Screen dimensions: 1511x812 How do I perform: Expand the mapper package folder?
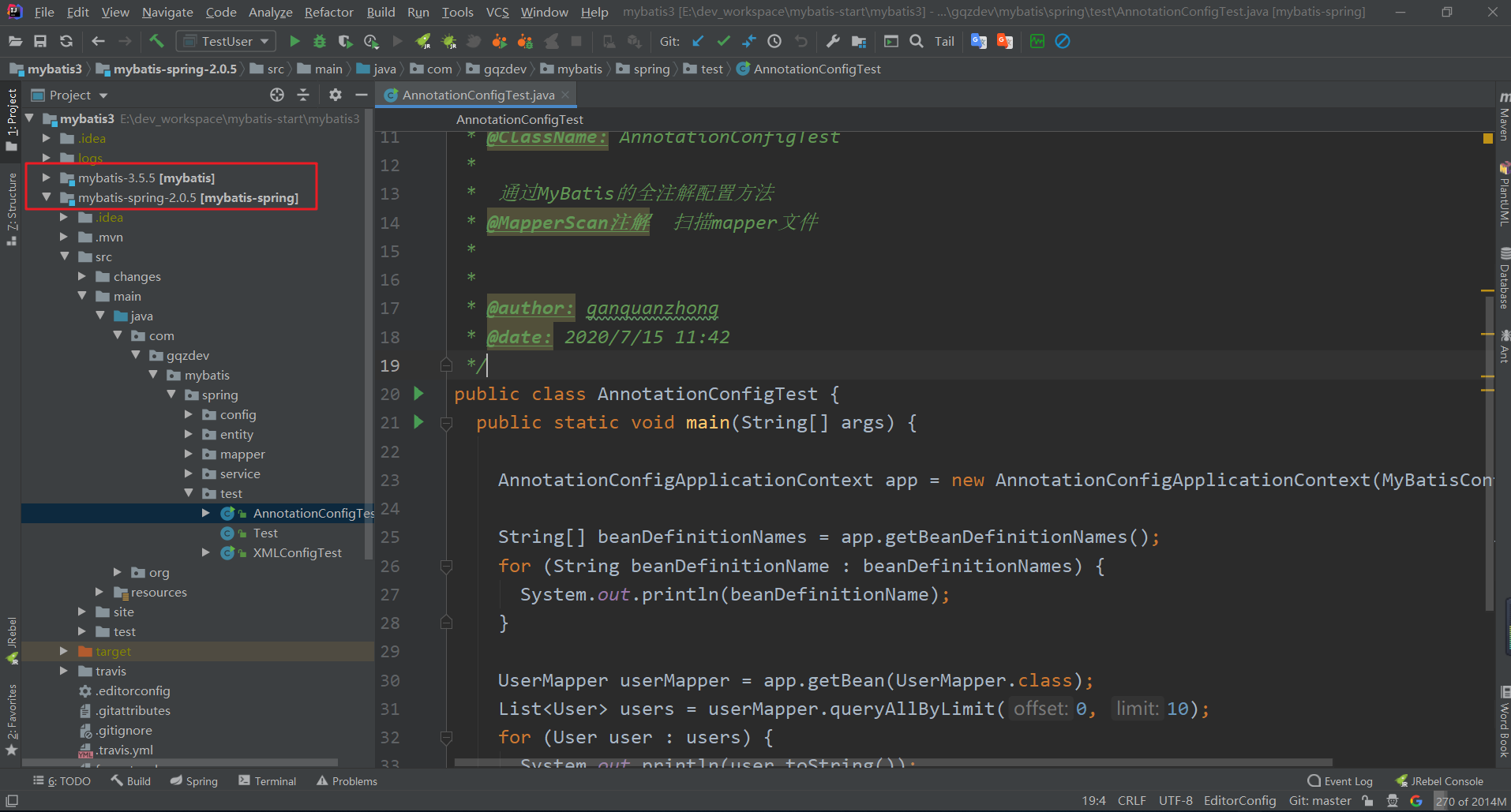[189, 454]
